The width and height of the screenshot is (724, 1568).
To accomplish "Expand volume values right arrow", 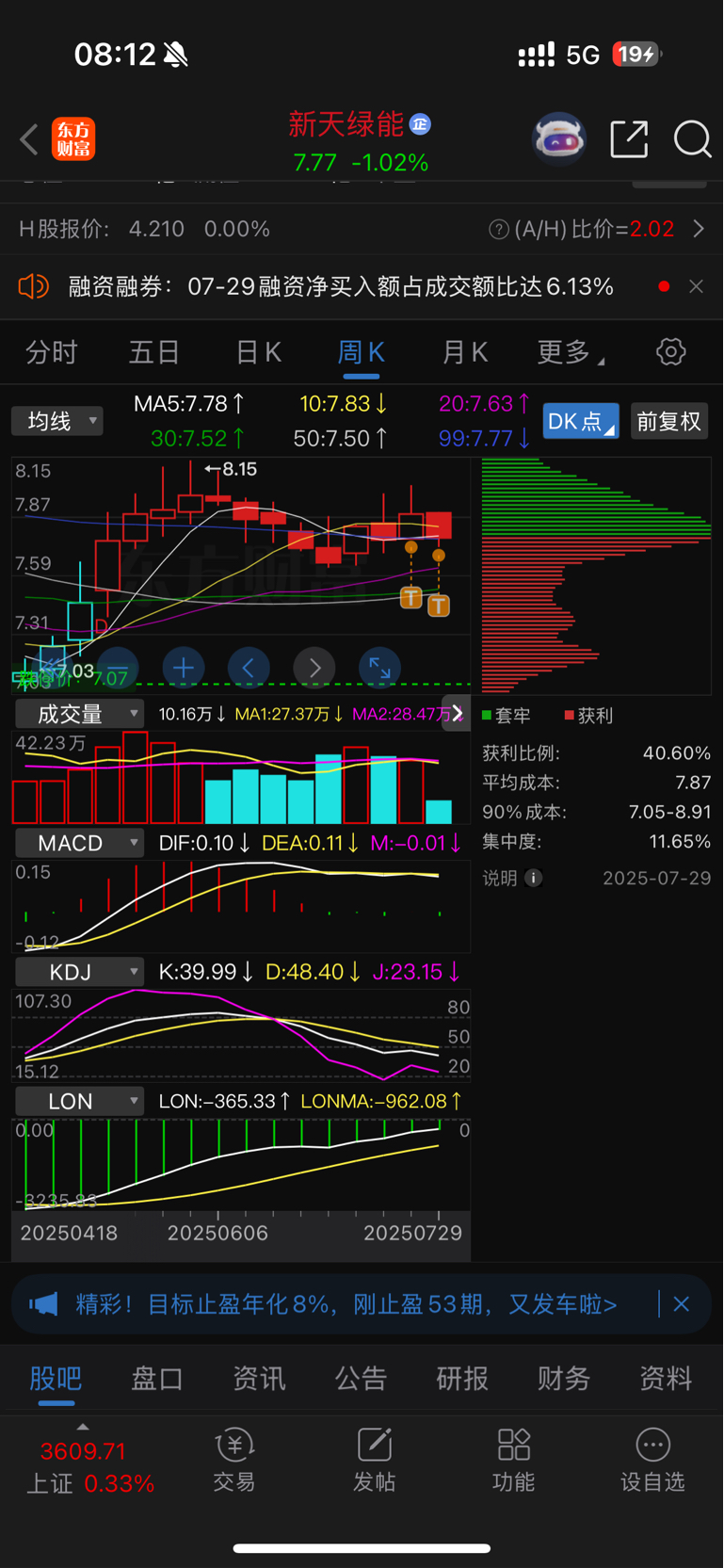I will (x=457, y=714).
